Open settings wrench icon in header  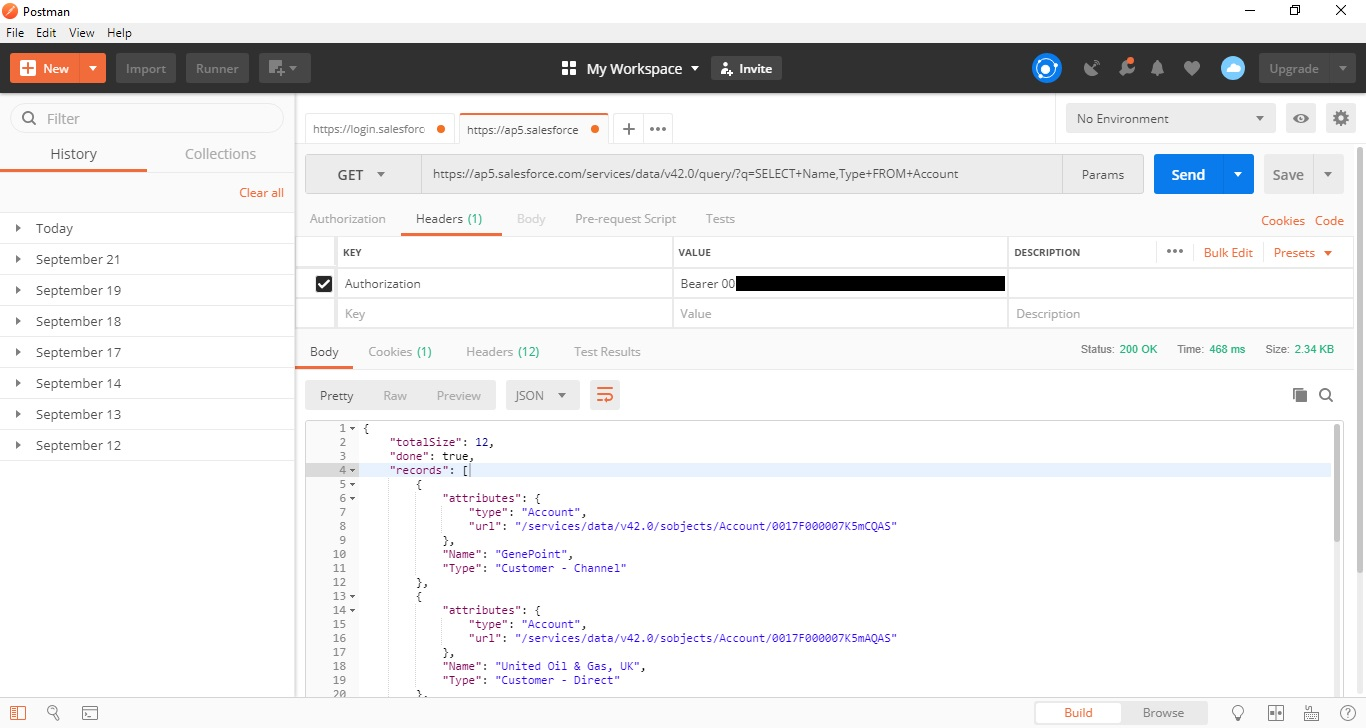click(x=1126, y=68)
